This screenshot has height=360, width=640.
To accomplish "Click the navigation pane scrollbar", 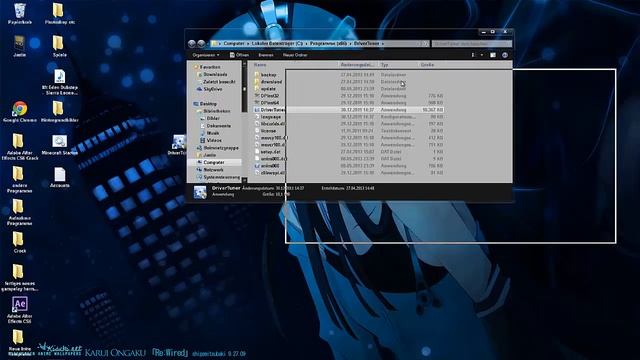I will (244, 122).
